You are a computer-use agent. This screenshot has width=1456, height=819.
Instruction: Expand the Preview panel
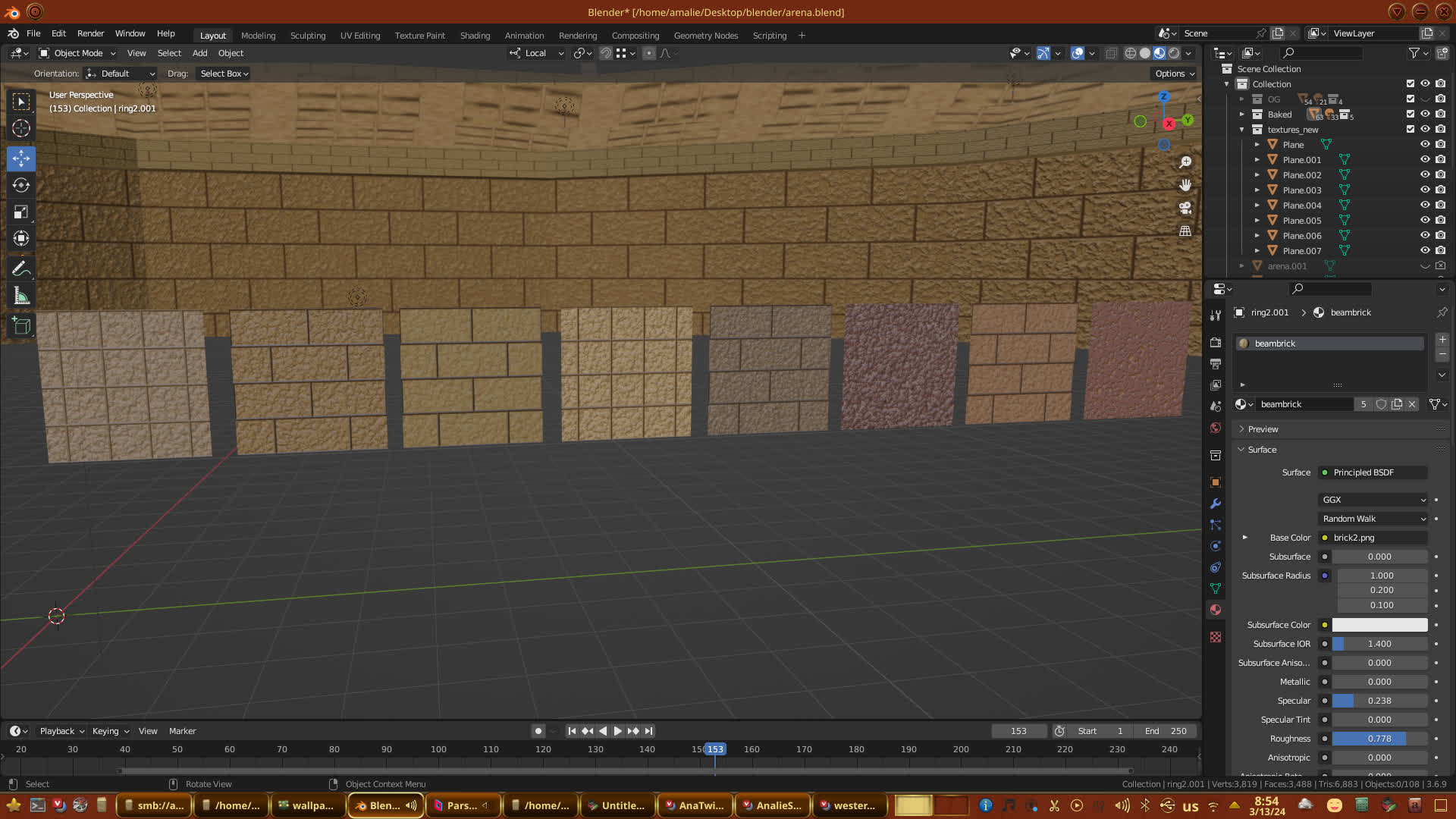click(1263, 429)
